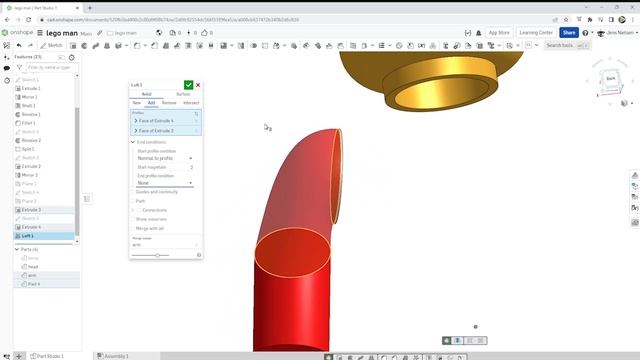The width and height of the screenshot is (640, 360).
Task: Open the Jens Nielsen user account menu
Action: (x=618, y=33)
